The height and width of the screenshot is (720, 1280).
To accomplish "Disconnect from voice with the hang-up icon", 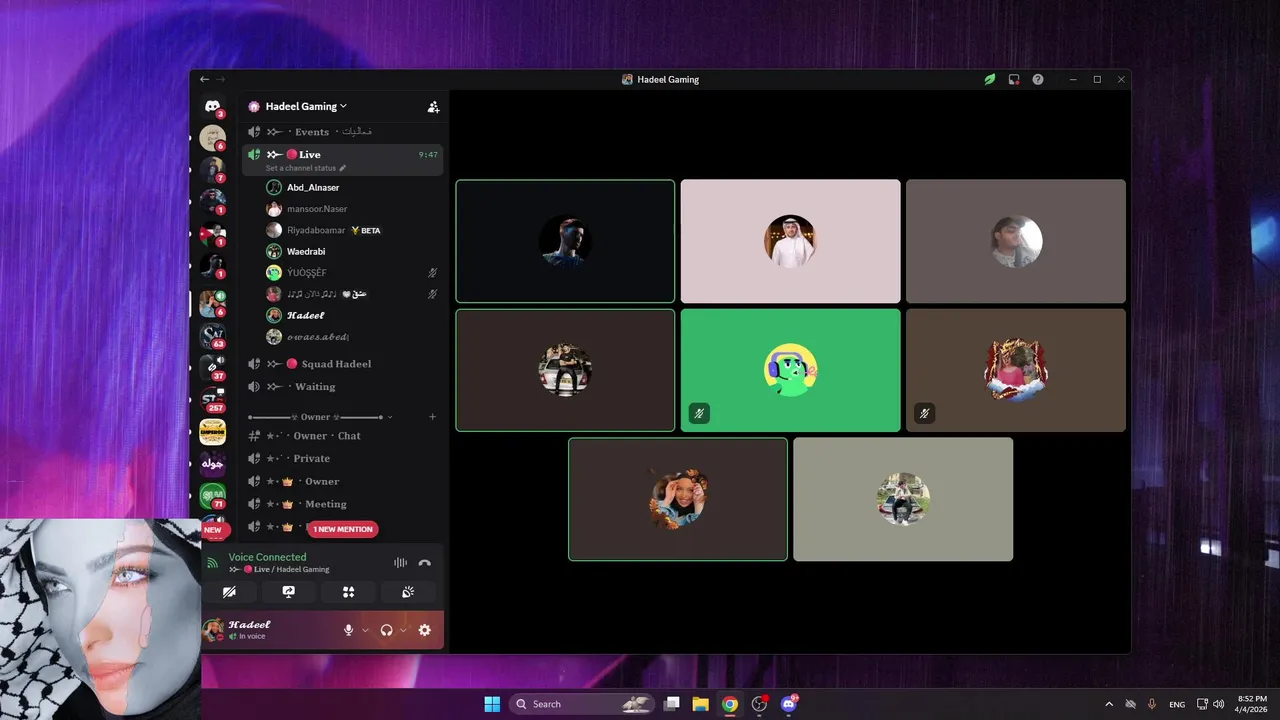I will (425, 563).
